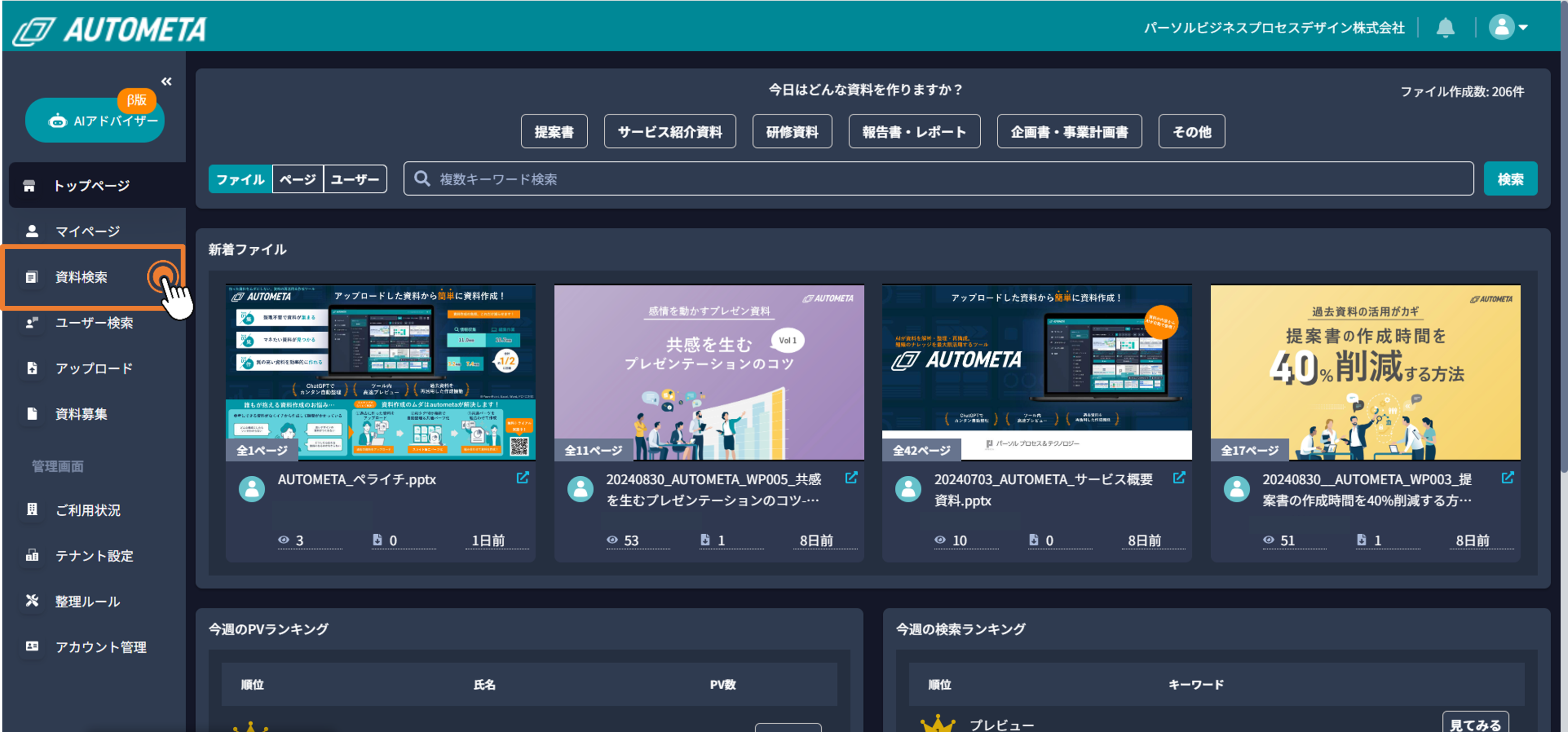Select the 提案書 document type
Image resolution: width=1568 pixels, height=732 pixels.
coord(554,132)
